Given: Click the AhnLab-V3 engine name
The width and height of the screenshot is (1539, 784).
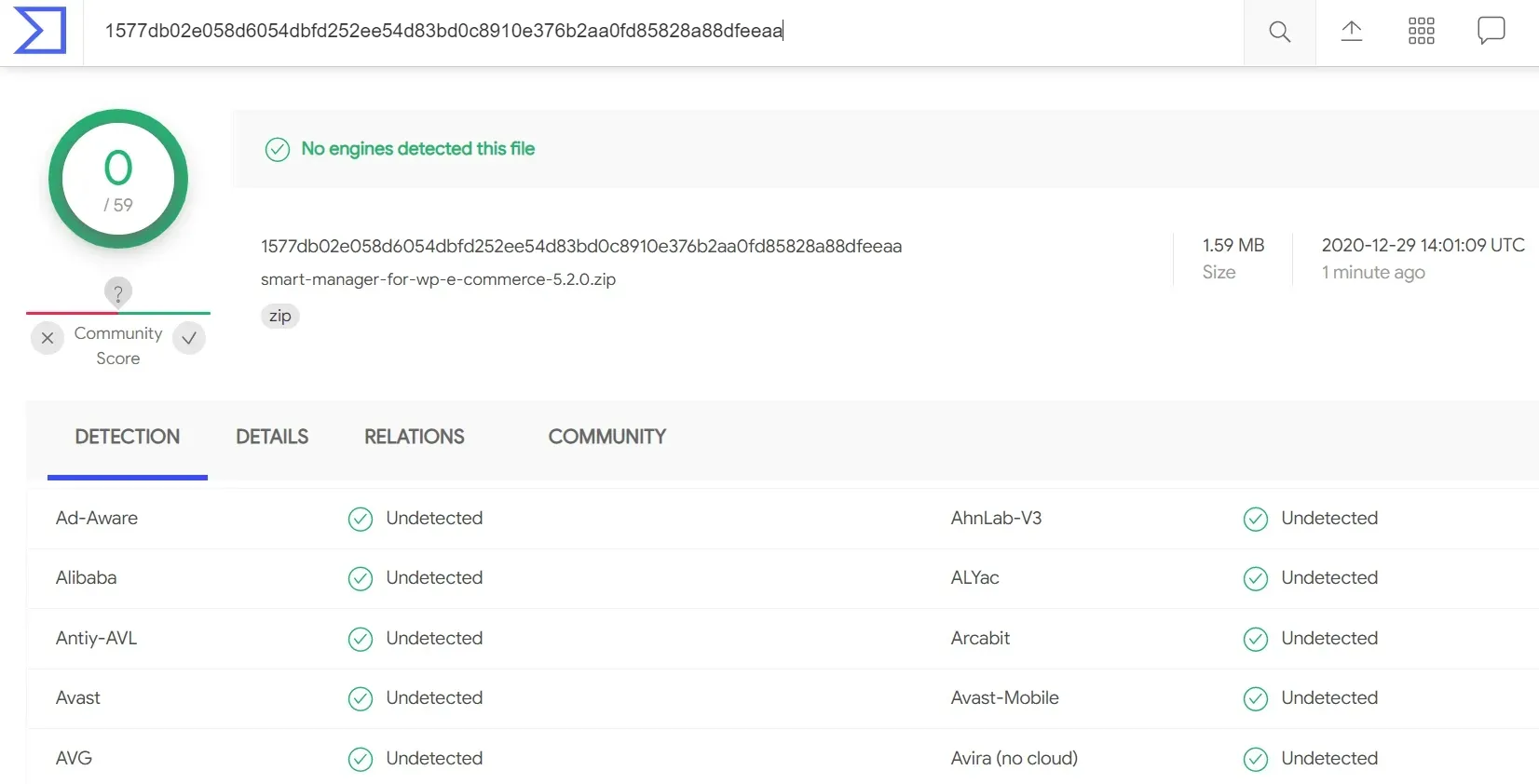Looking at the screenshot, I should (997, 518).
